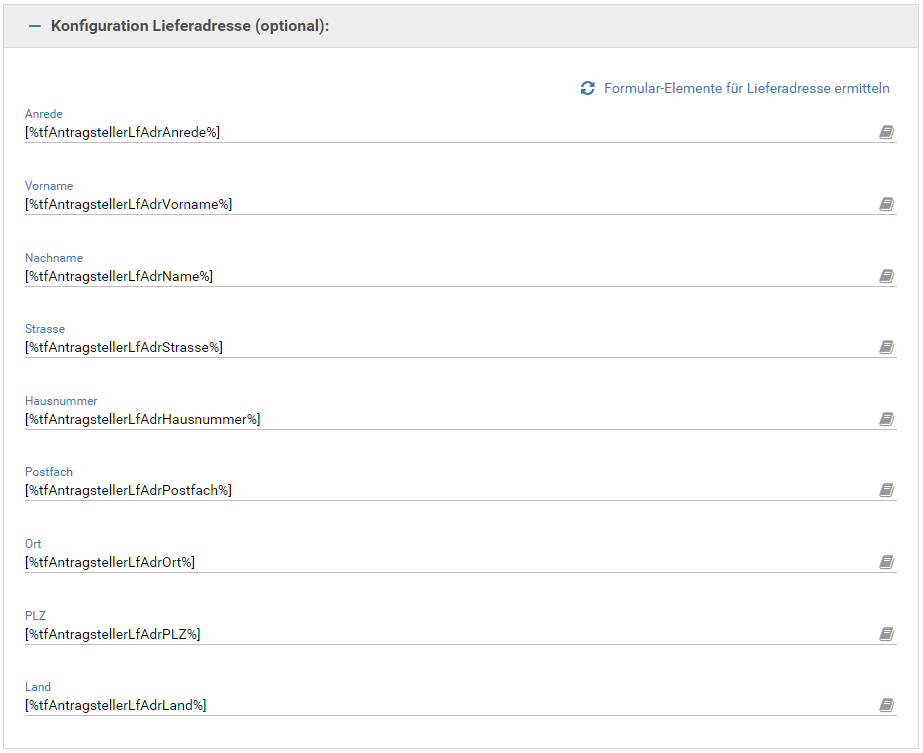
Task: Click Formular-Elemente für Lieferadresse ermitteln link
Action: point(746,89)
